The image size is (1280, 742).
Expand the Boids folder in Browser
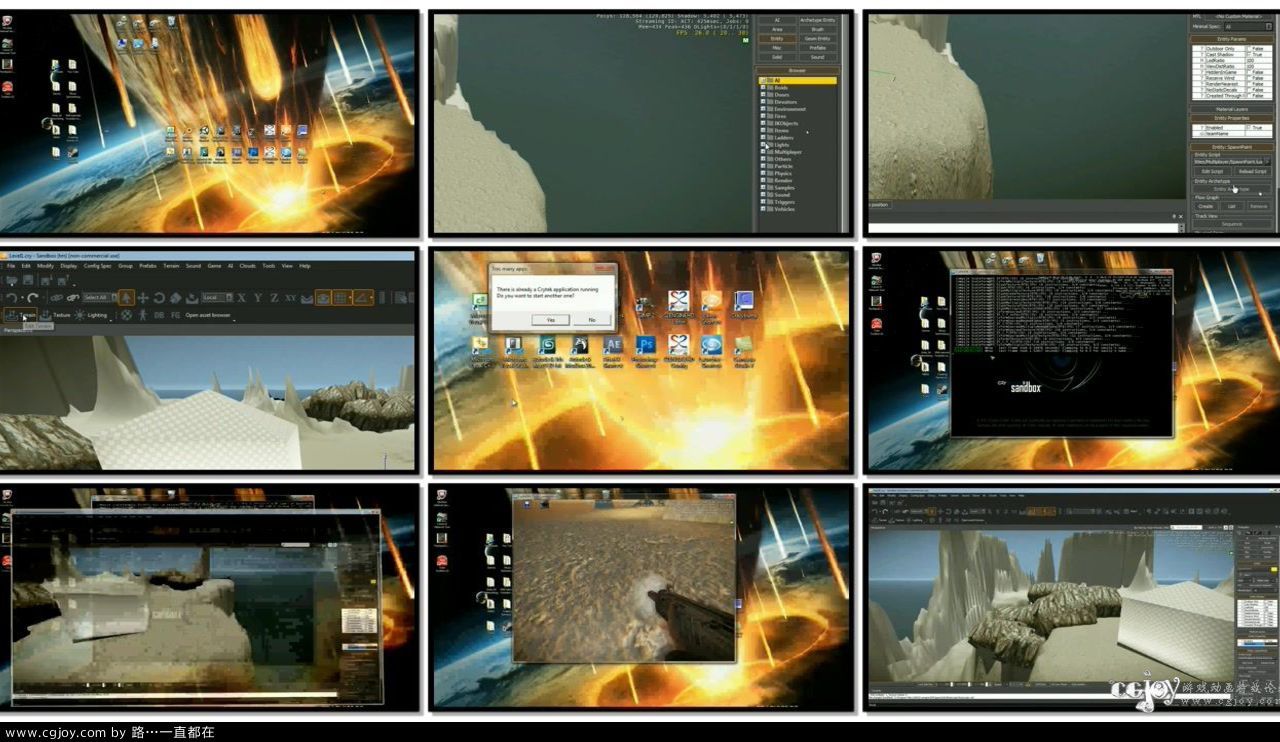(x=765, y=88)
